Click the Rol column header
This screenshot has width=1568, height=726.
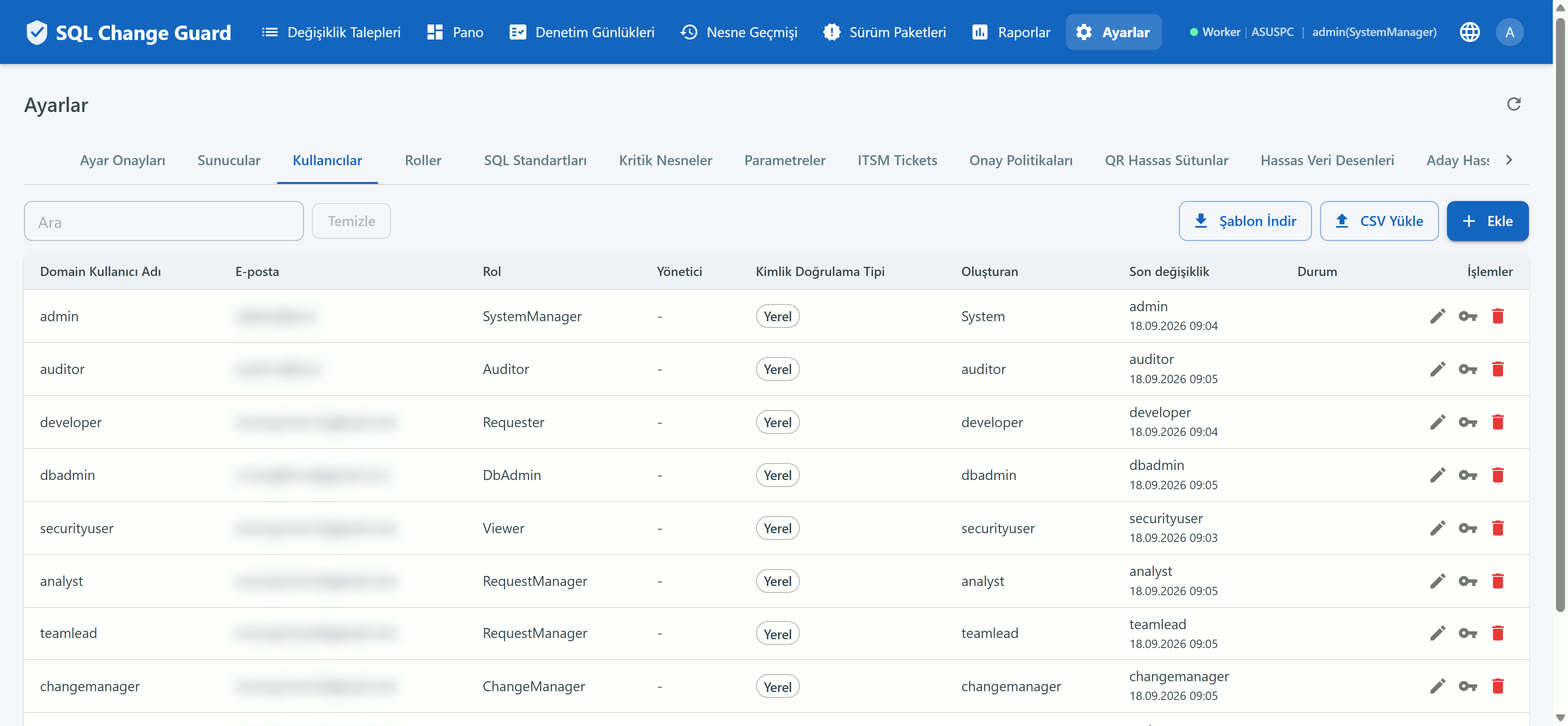(492, 271)
